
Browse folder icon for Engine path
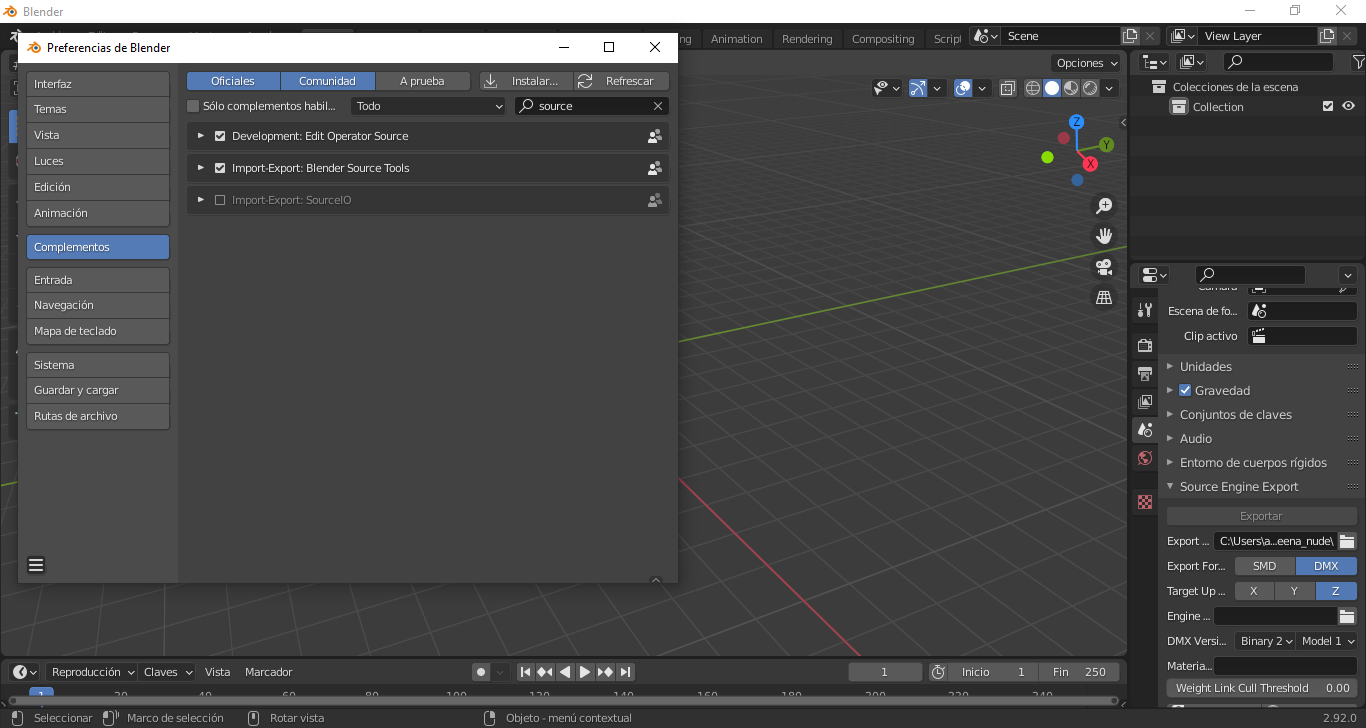click(x=1347, y=616)
